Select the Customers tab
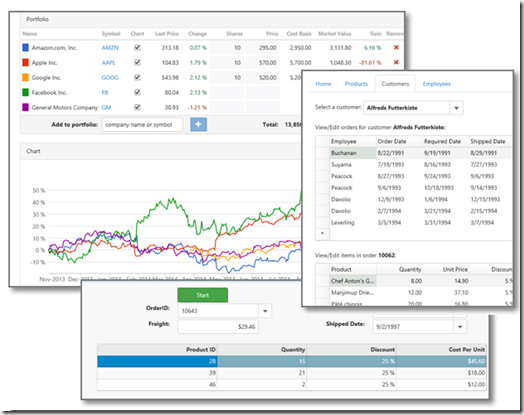Viewport: 524px width, 415px height. tap(395, 84)
